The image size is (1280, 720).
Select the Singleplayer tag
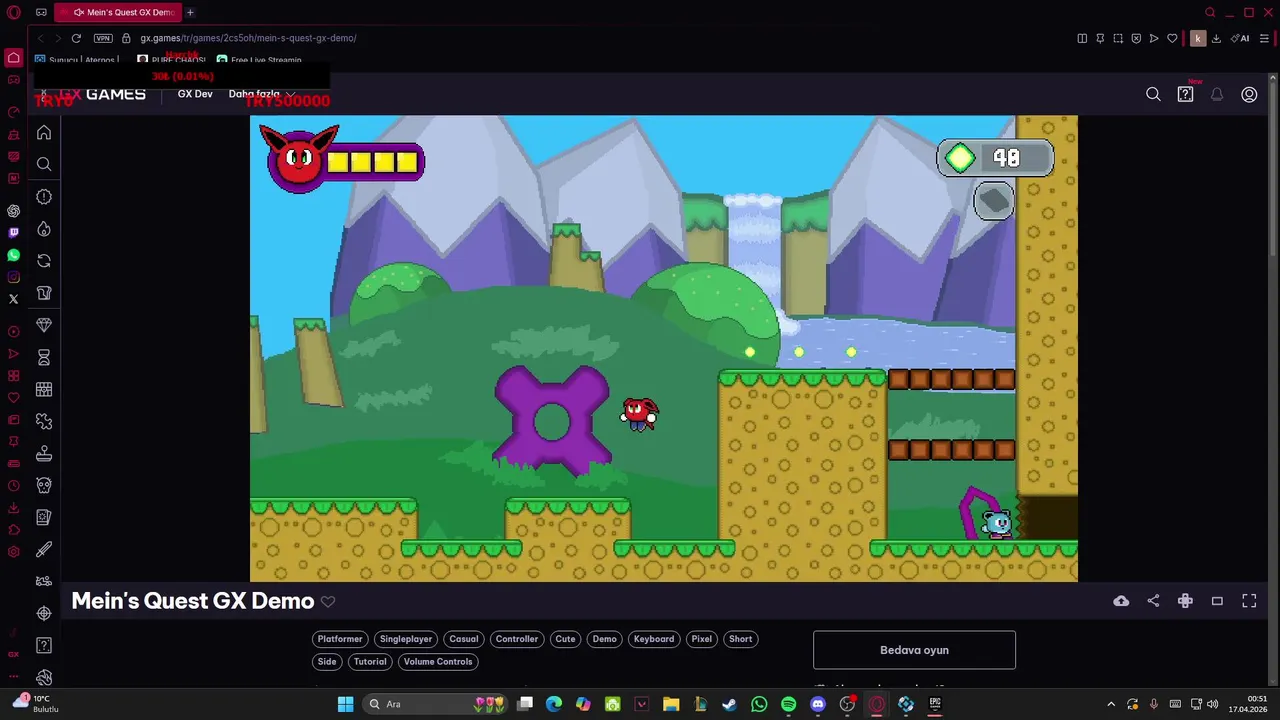tap(406, 639)
